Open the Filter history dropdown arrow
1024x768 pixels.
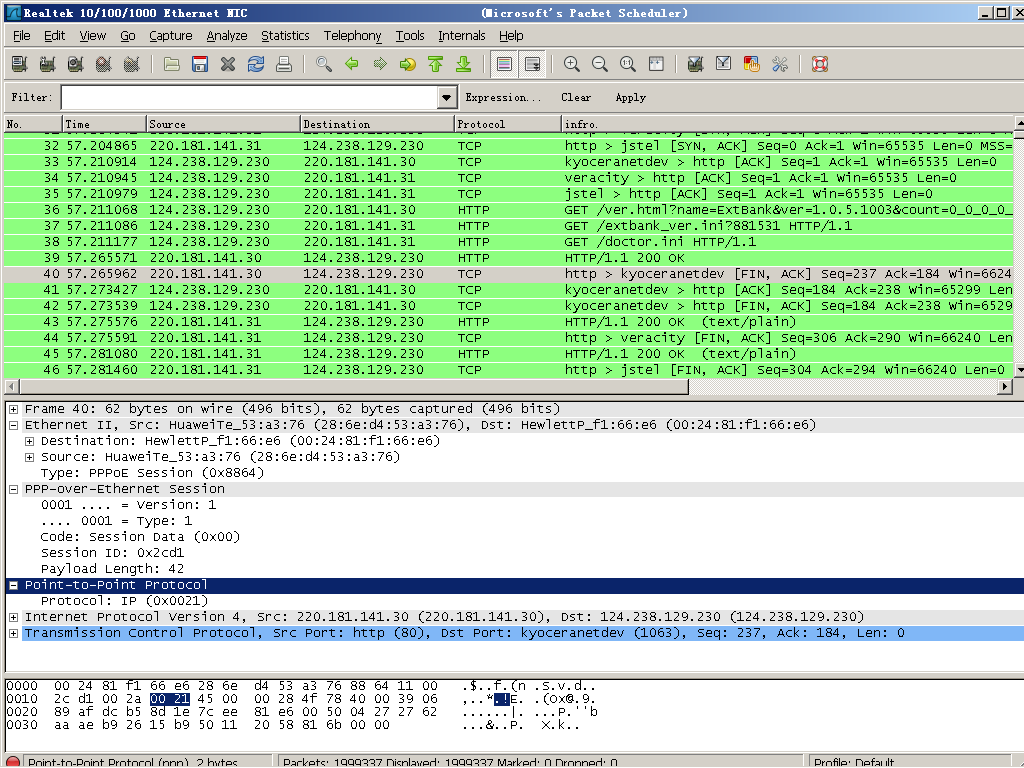(x=447, y=98)
